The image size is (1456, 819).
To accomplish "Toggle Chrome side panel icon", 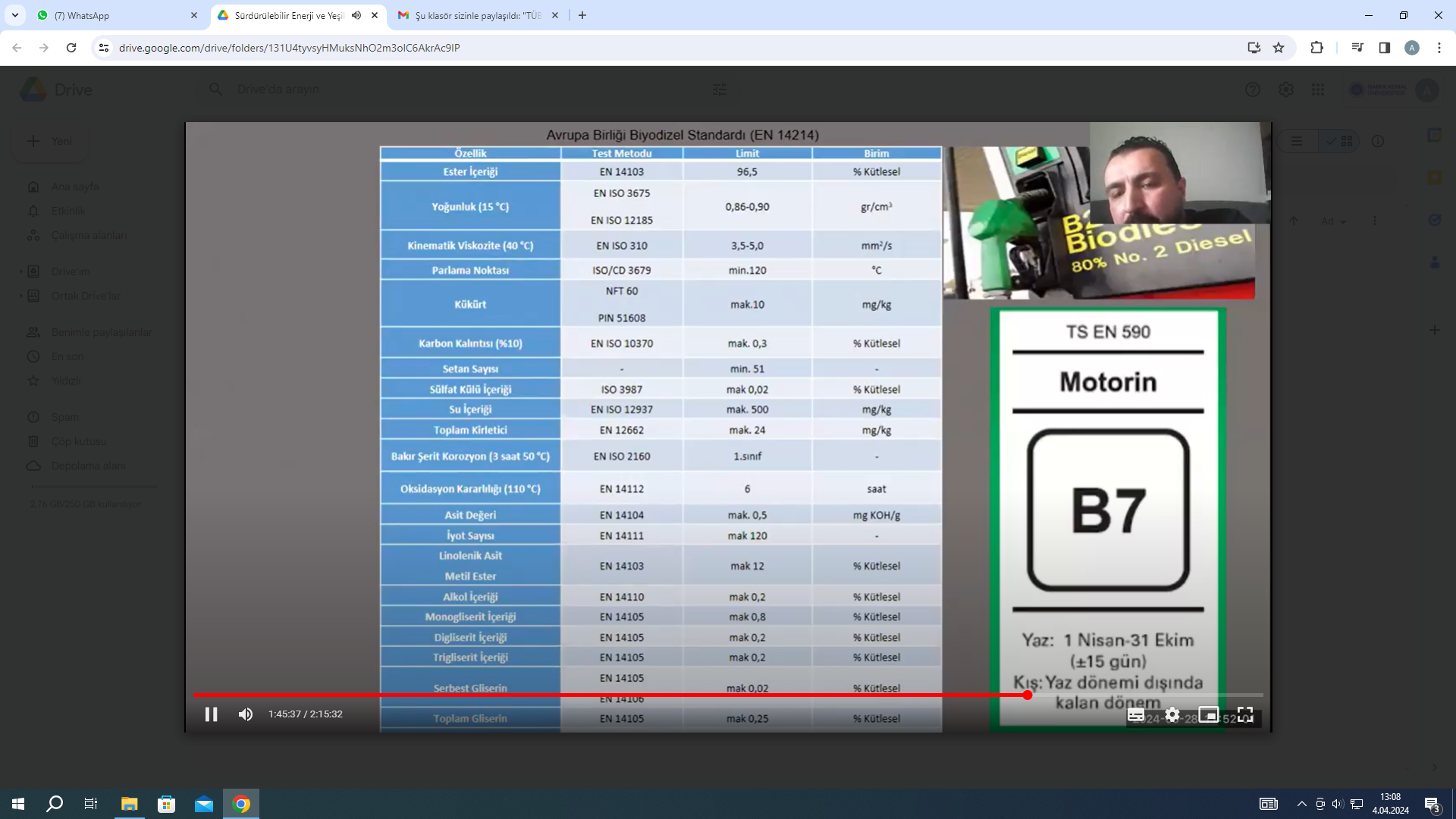I will 1384,48.
